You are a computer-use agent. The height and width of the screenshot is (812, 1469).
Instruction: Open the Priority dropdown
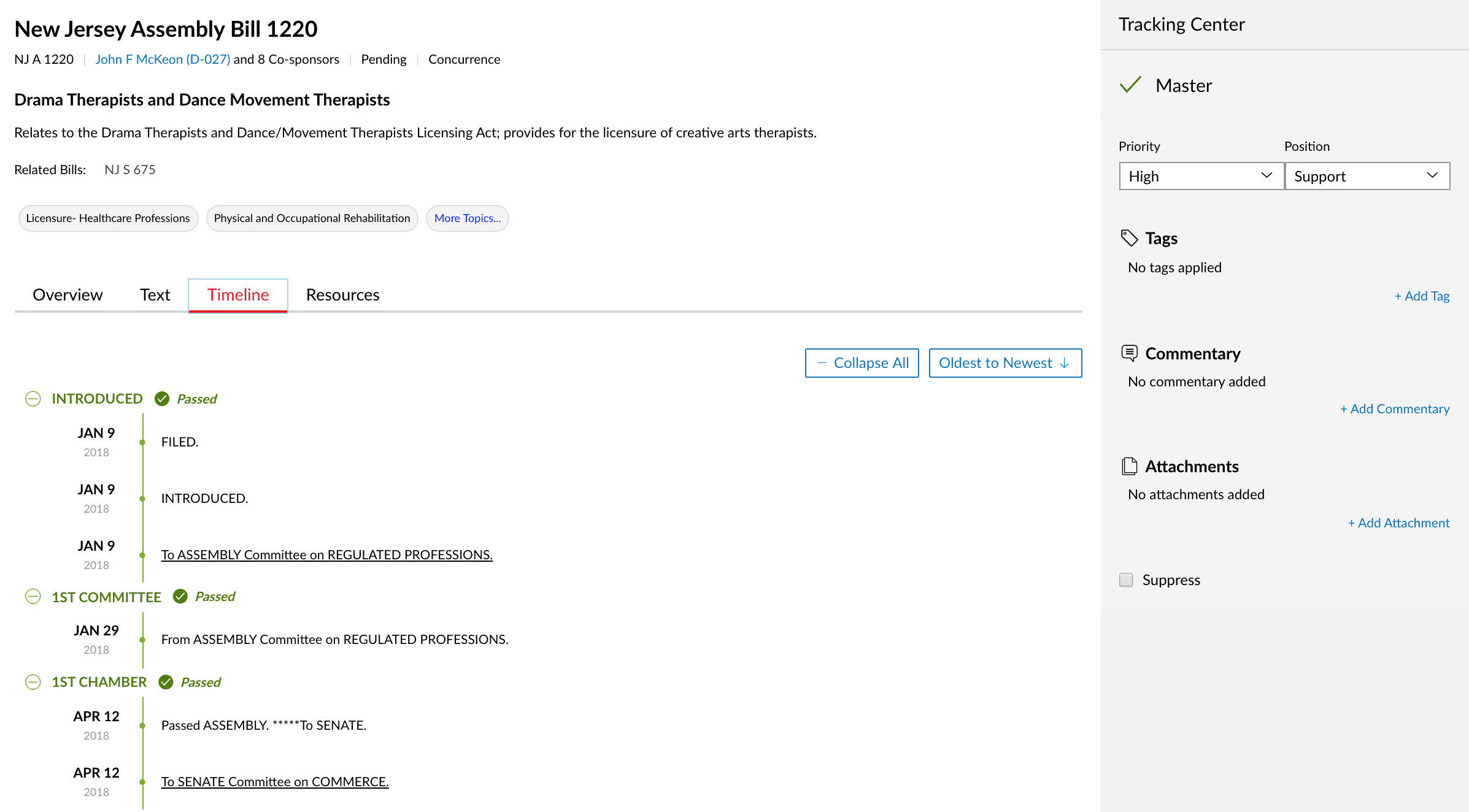point(1201,176)
